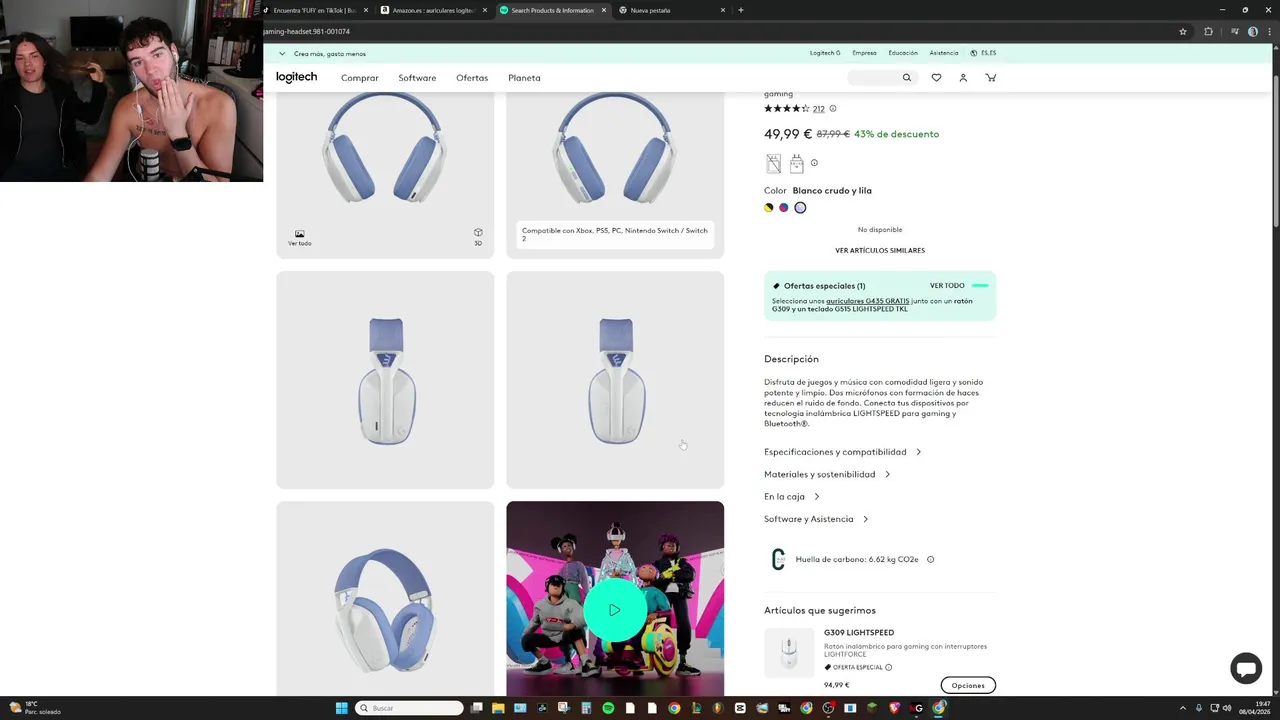Open a new browser tab
This screenshot has width=1280, height=720.
[740, 10]
